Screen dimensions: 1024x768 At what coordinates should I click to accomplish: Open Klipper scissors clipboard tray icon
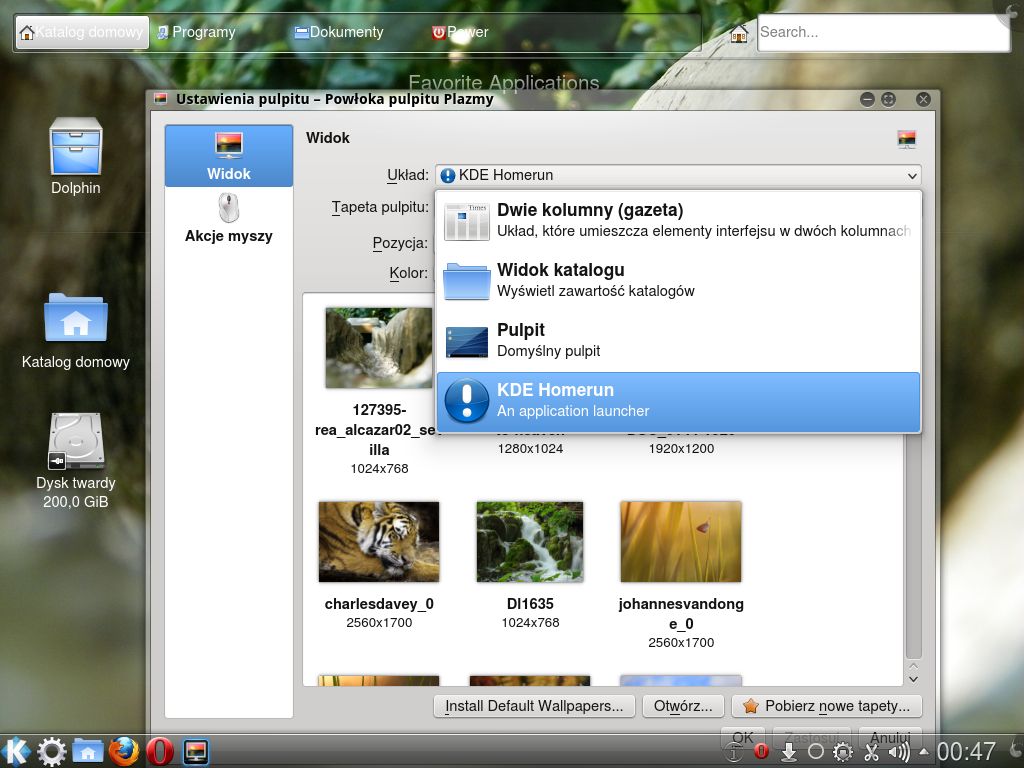pos(871,752)
